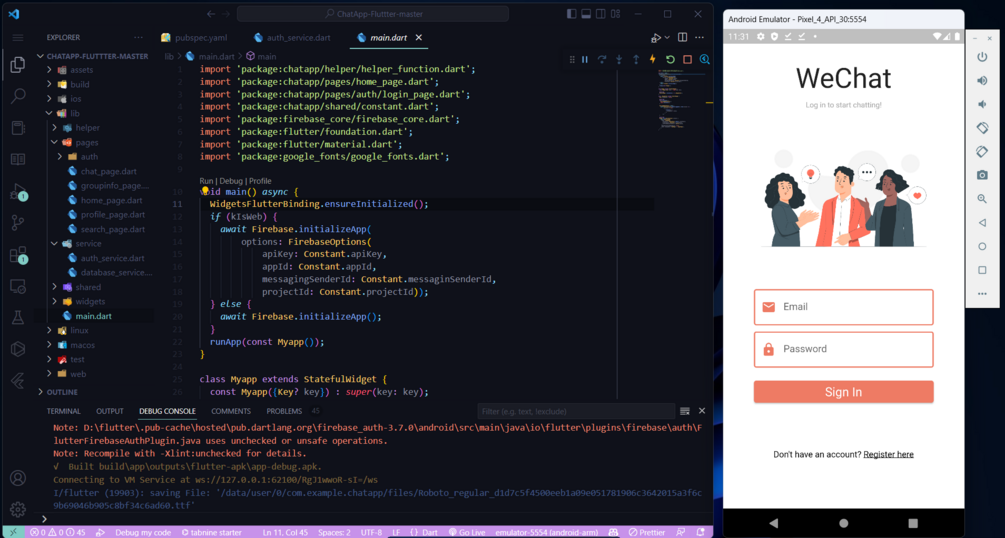
Task: Split the editor to the right
Action: pos(683,38)
